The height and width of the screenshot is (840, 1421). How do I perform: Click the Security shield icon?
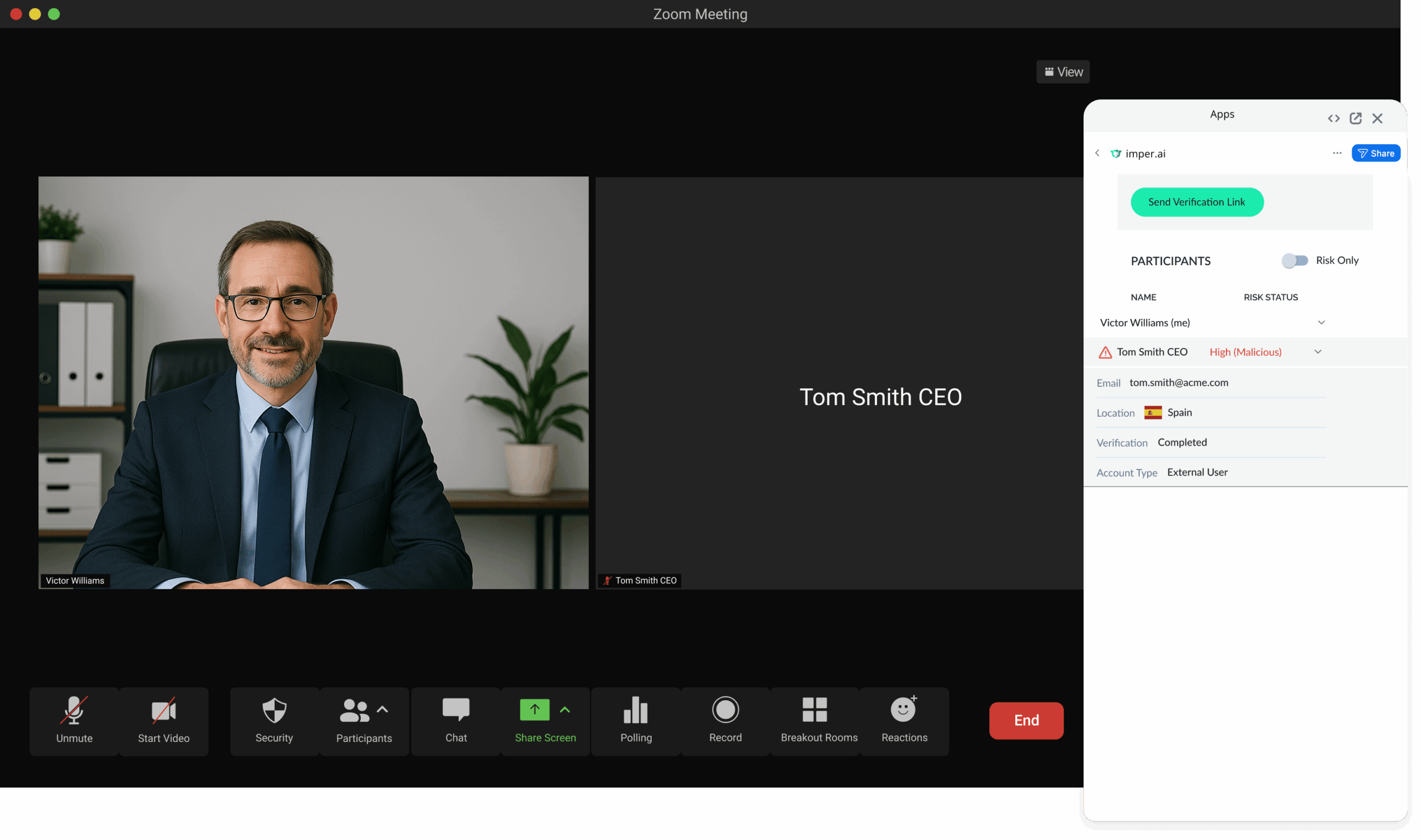274,710
